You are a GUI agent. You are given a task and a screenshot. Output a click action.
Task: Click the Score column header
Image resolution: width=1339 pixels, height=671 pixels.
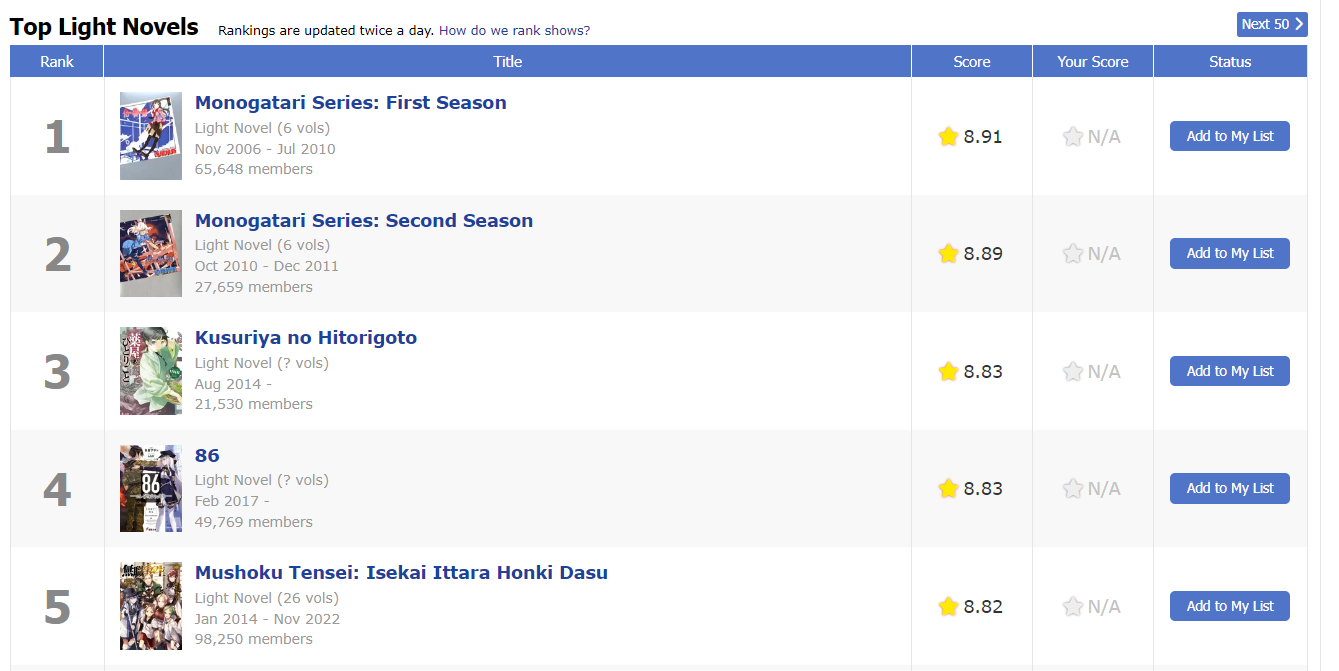click(x=972, y=62)
